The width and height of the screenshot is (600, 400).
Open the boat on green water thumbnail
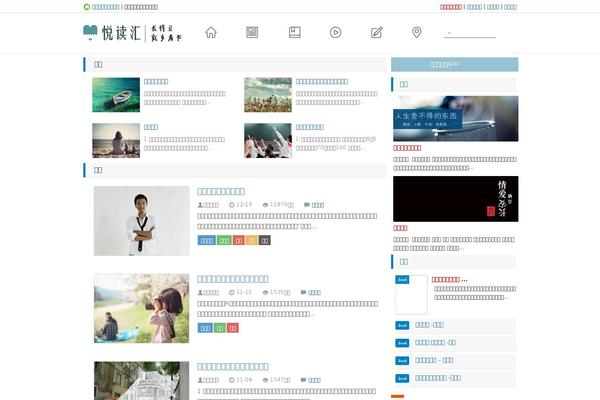(116, 95)
